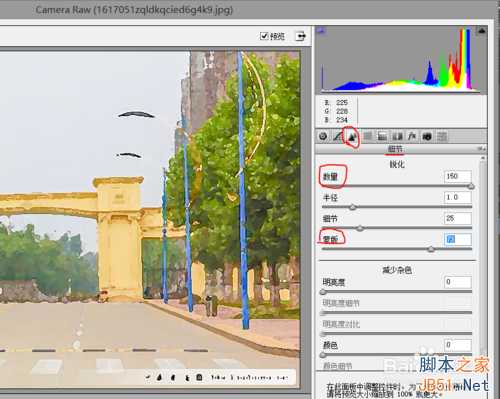Viewport: 500px width, 399px height.
Task: Click the RGB histogram graph
Action: point(401,60)
